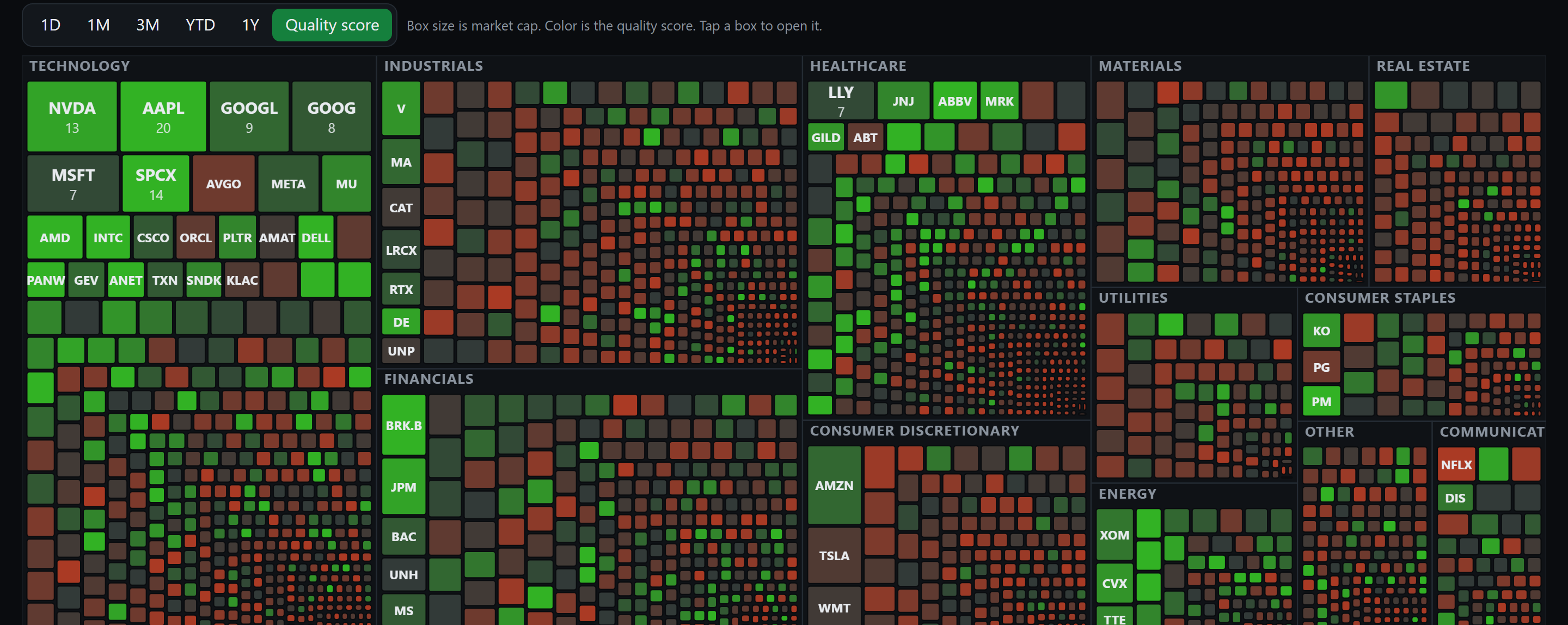Open the AVGO box
Image resolution: width=1568 pixels, height=625 pixels.
coord(223,183)
